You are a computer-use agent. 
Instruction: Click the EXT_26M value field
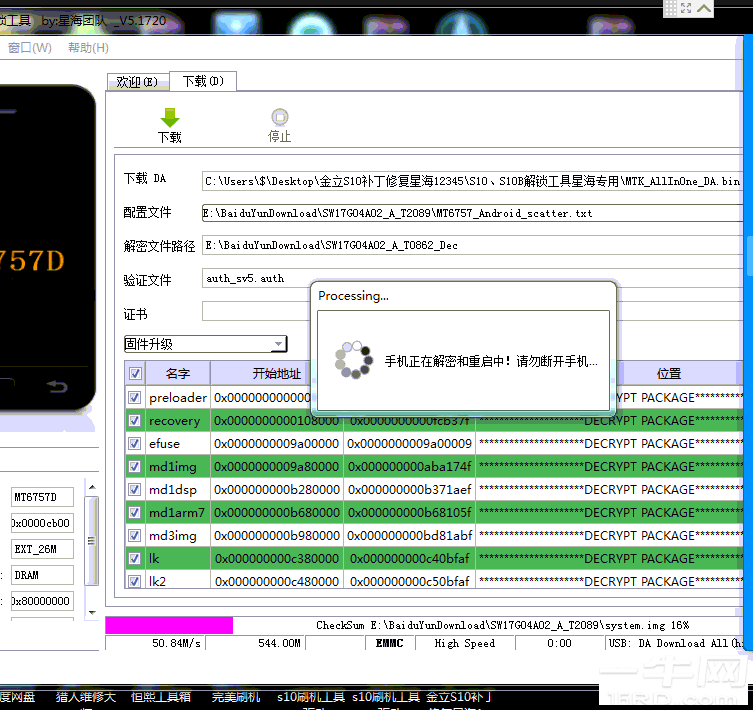pyautogui.click(x=42, y=549)
